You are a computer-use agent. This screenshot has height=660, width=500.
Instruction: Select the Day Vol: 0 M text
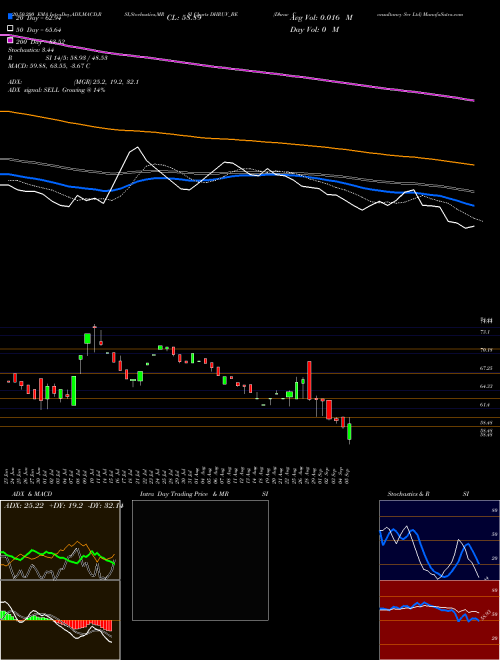(315, 29)
